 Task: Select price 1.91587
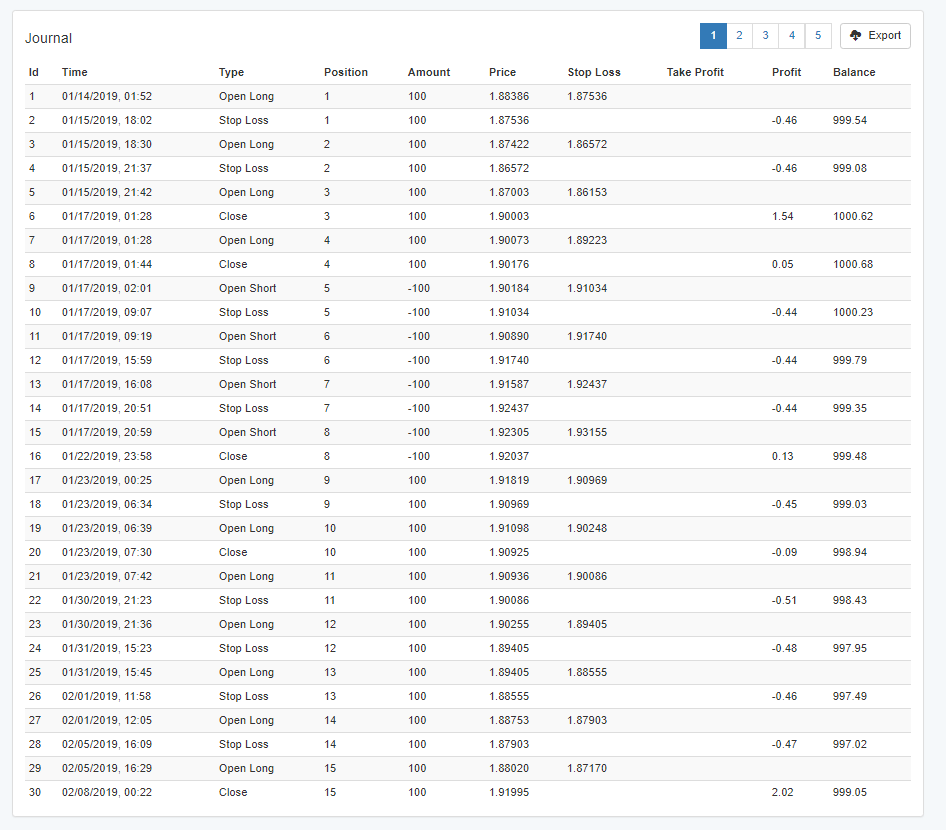pyautogui.click(x=509, y=384)
